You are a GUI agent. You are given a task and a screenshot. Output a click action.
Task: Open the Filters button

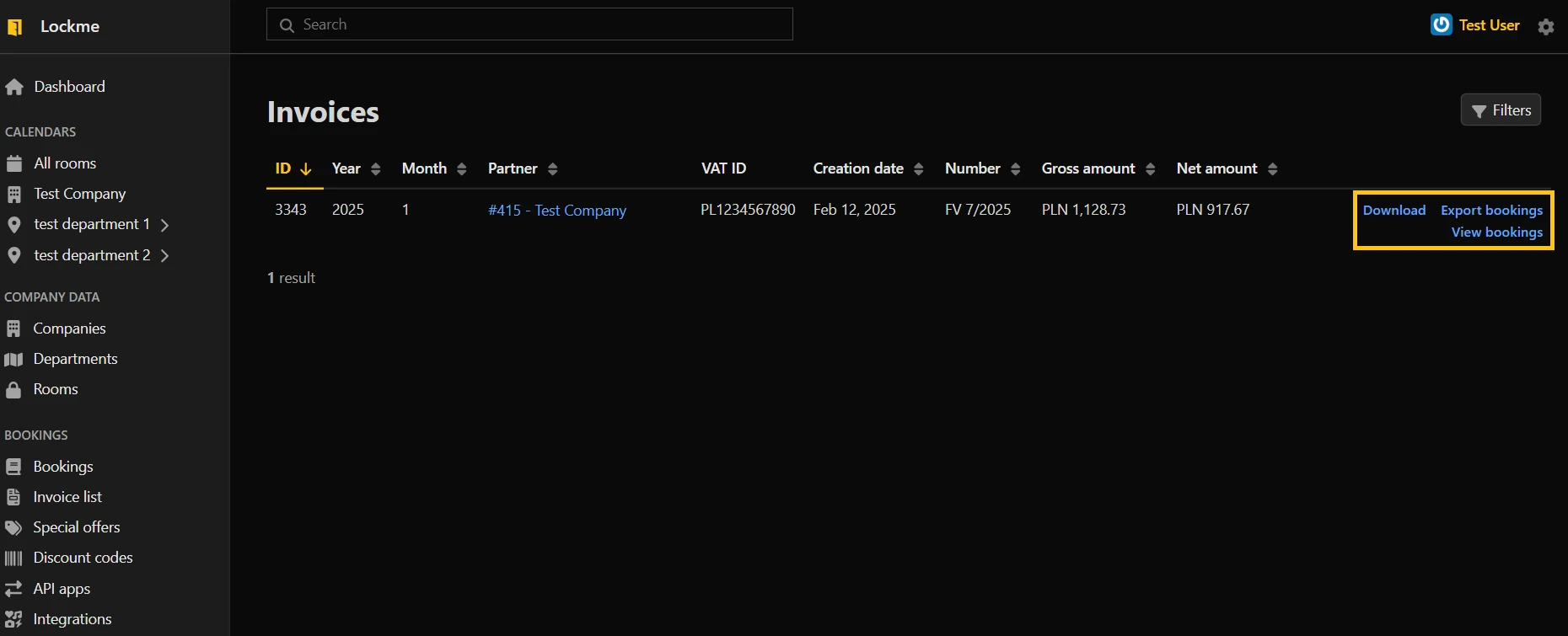[x=1501, y=110]
